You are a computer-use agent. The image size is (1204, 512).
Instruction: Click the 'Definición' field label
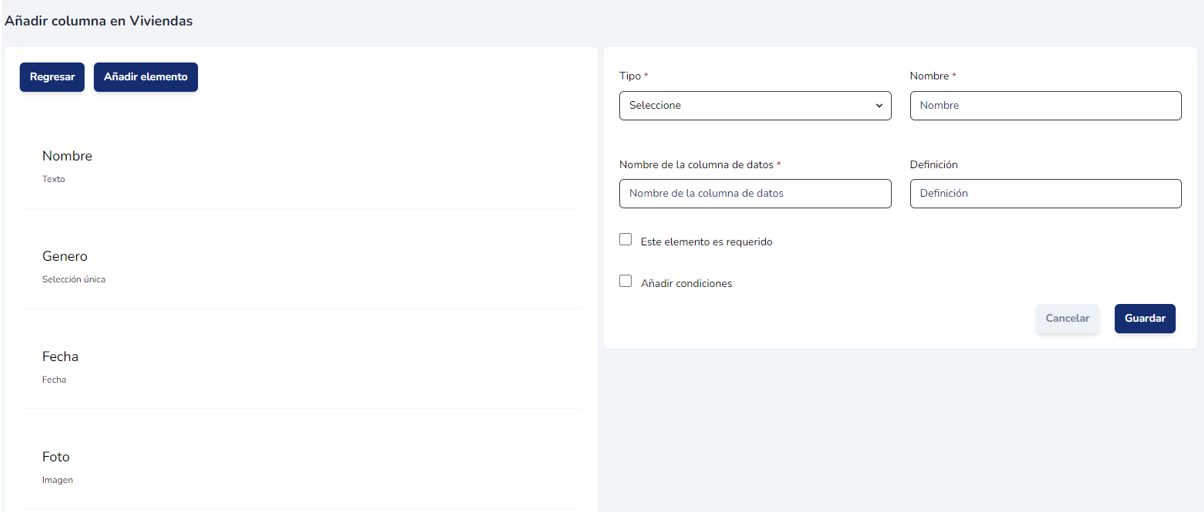(934, 165)
